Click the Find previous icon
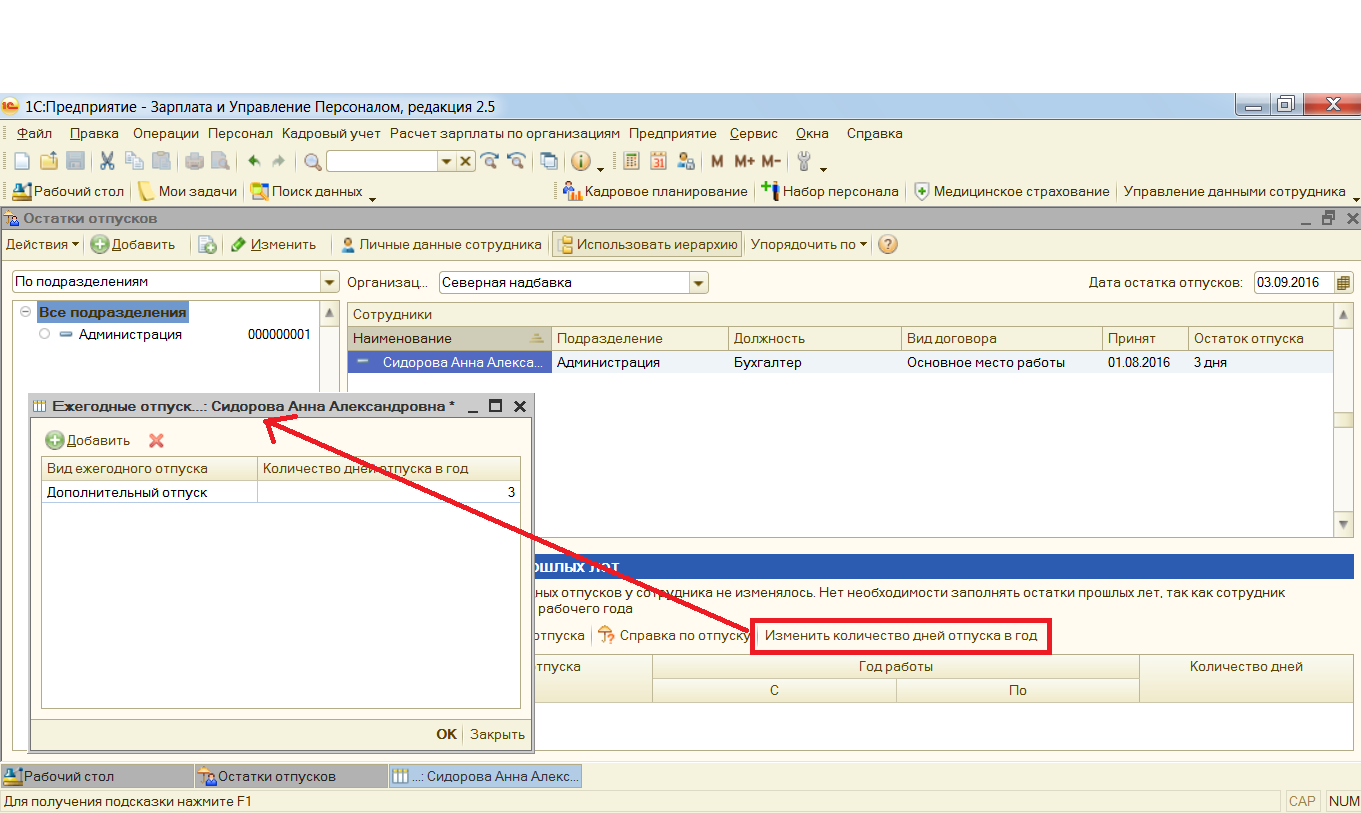 click(x=516, y=161)
